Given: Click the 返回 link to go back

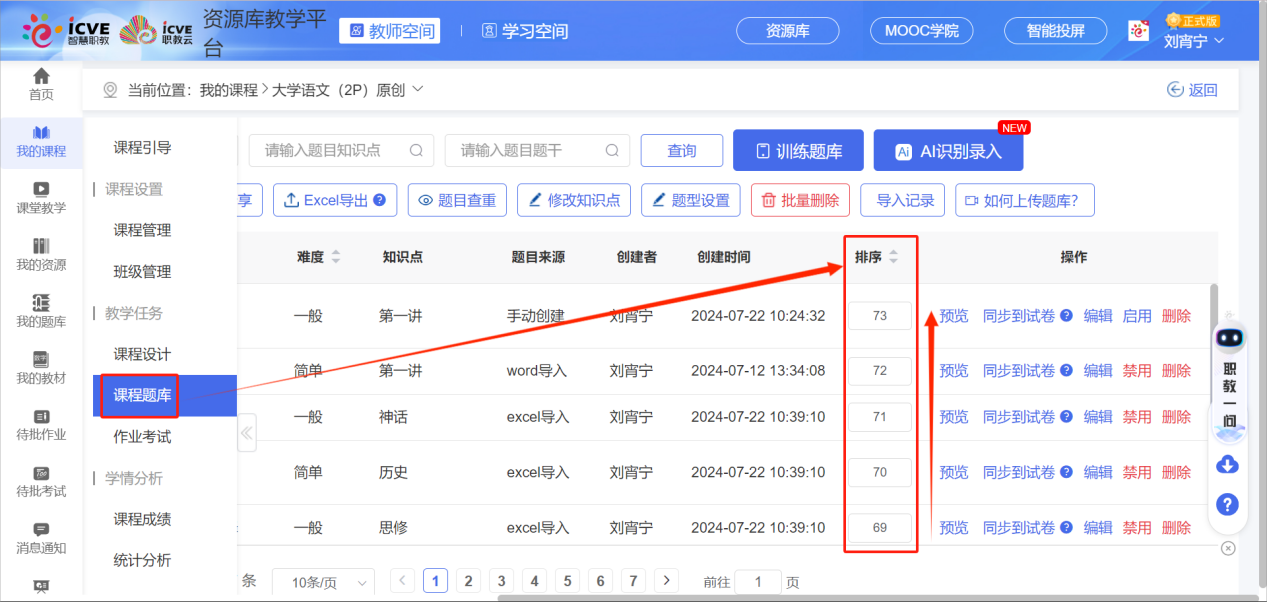Looking at the screenshot, I should tap(1192, 90).
